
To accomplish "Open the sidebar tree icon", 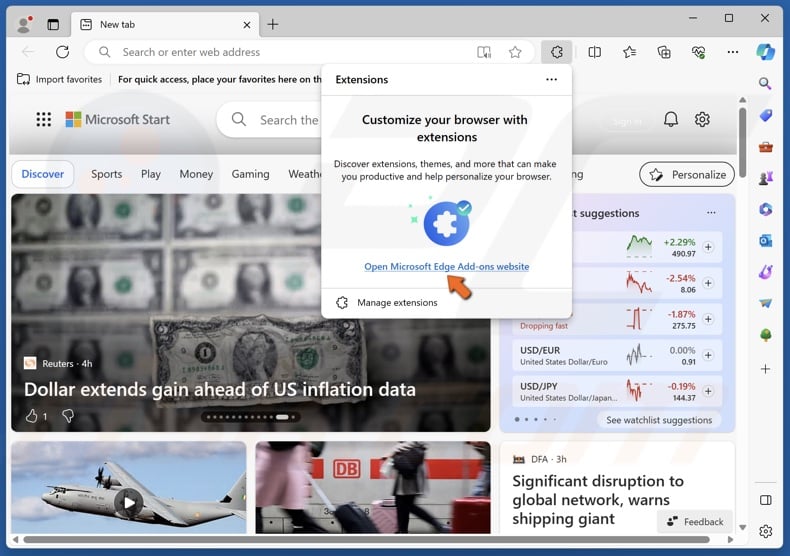I will coord(765,334).
